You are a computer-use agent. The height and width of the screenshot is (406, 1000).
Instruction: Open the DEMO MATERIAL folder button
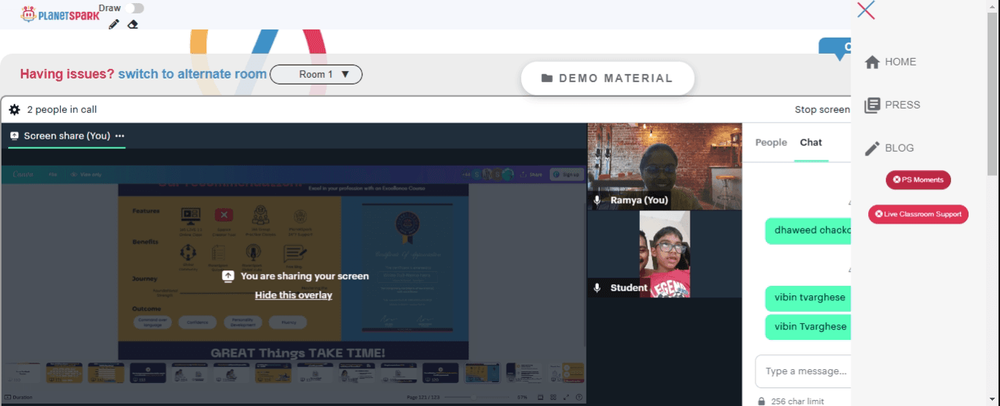[607, 78]
